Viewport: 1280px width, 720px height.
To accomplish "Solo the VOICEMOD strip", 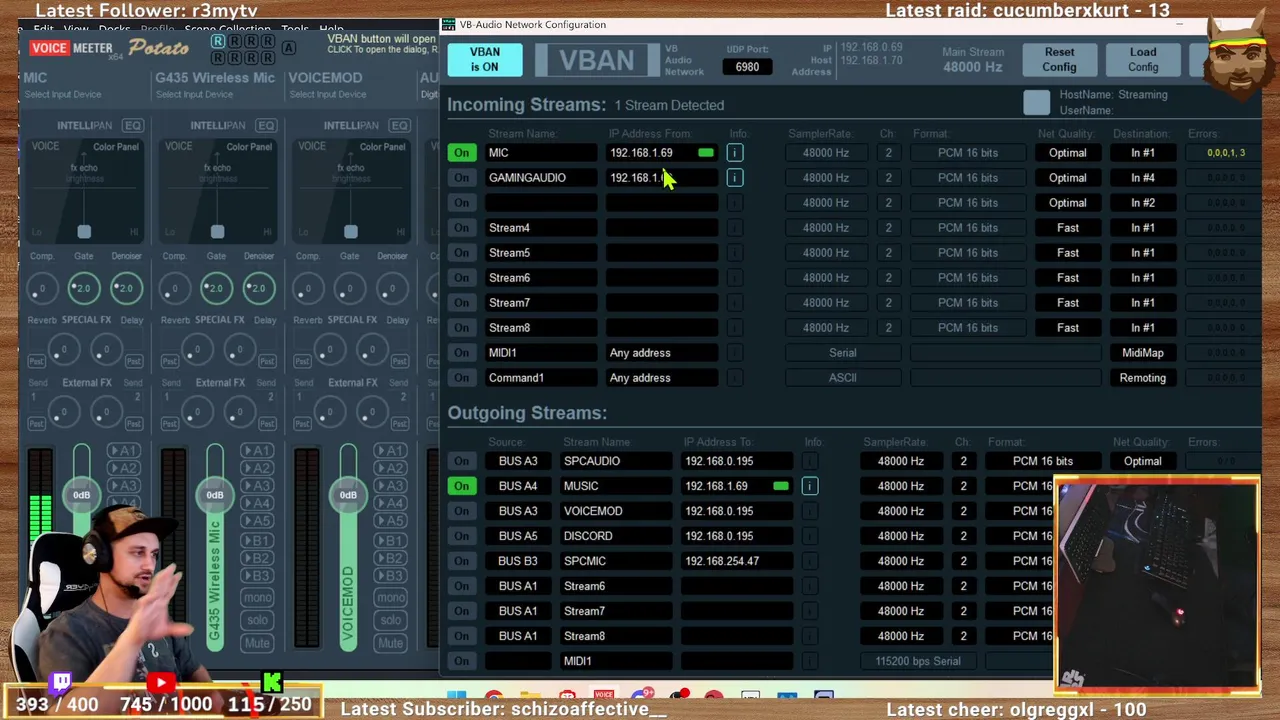I will click(390, 620).
